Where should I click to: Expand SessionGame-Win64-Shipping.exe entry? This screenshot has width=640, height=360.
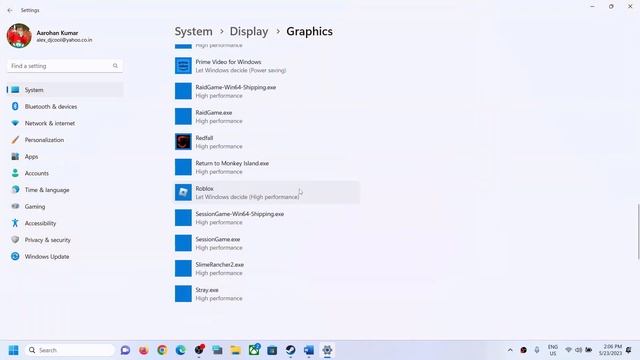point(267,218)
